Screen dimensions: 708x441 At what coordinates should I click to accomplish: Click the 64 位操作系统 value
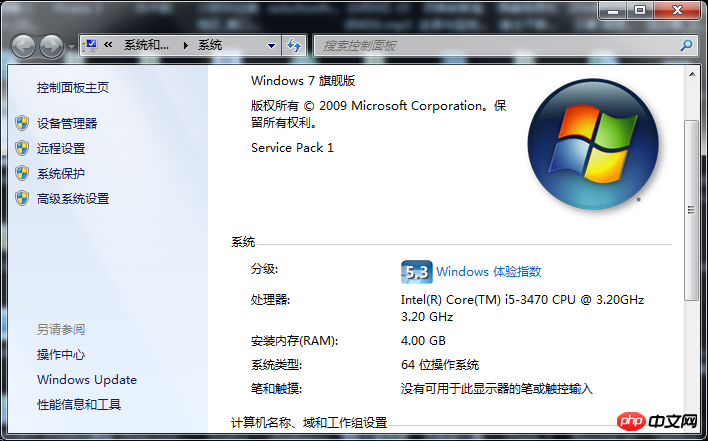pos(440,365)
